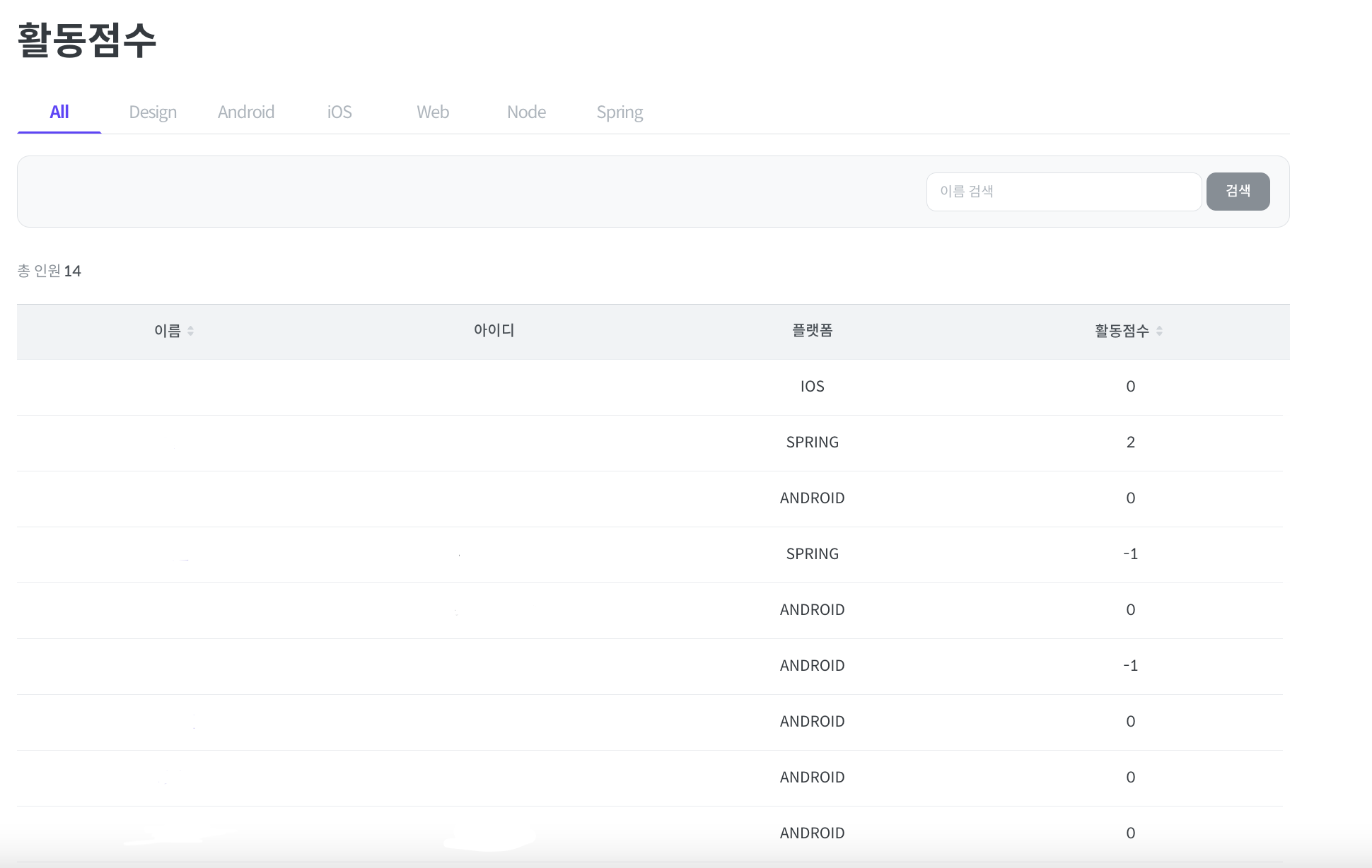Open the Design tab
Image resolution: width=1372 pixels, height=868 pixels.
153,112
